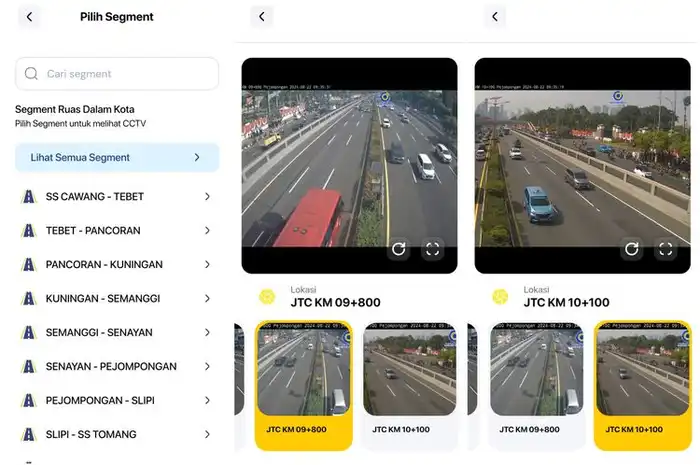The height and width of the screenshot is (465, 700).
Task: Expand the SLIPI - SS TOMANG chevron
Action: point(207,435)
